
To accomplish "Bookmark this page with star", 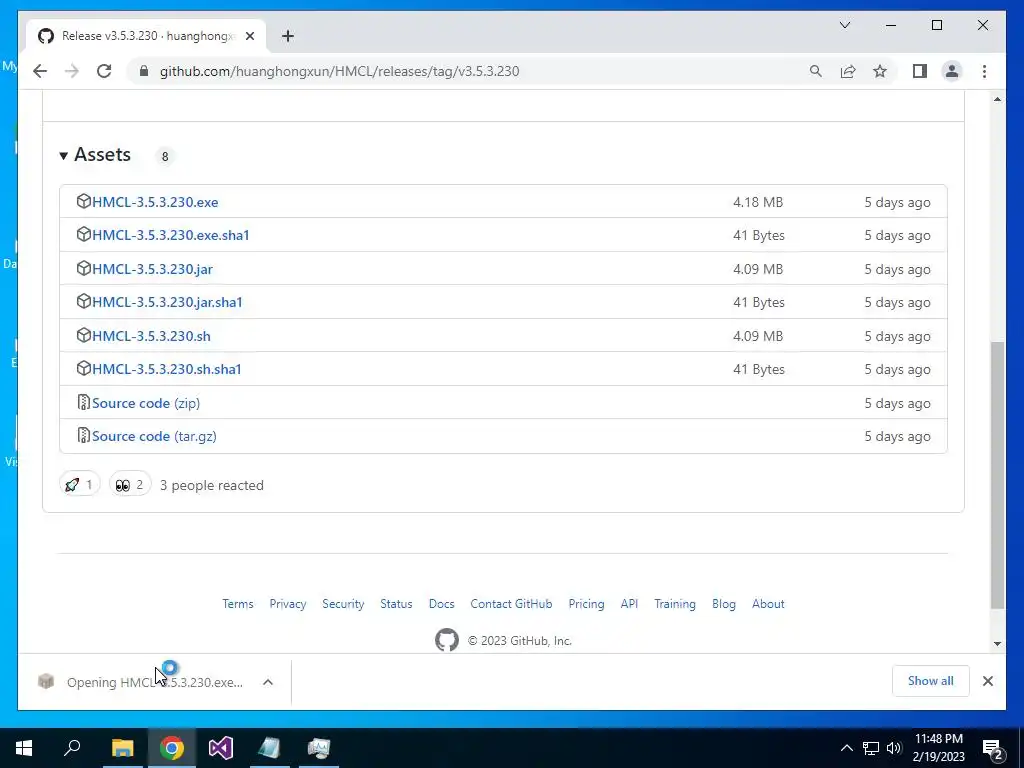I will 880,71.
